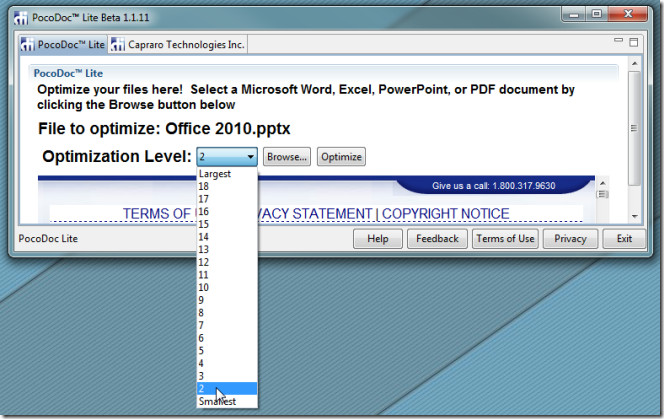Minimize the inner panel view
Image resolution: width=664 pixels, height=419 pixels.
[x=618, y=41]
